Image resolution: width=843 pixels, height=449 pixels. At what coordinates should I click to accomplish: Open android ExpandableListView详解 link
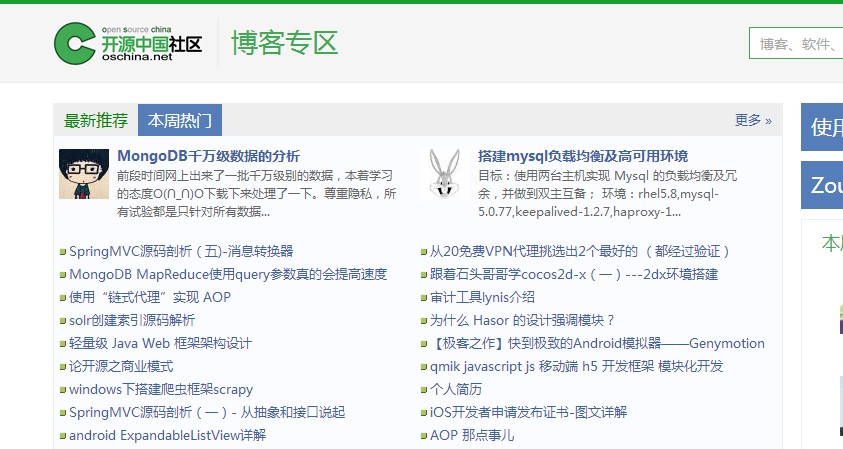pos(167,435)
